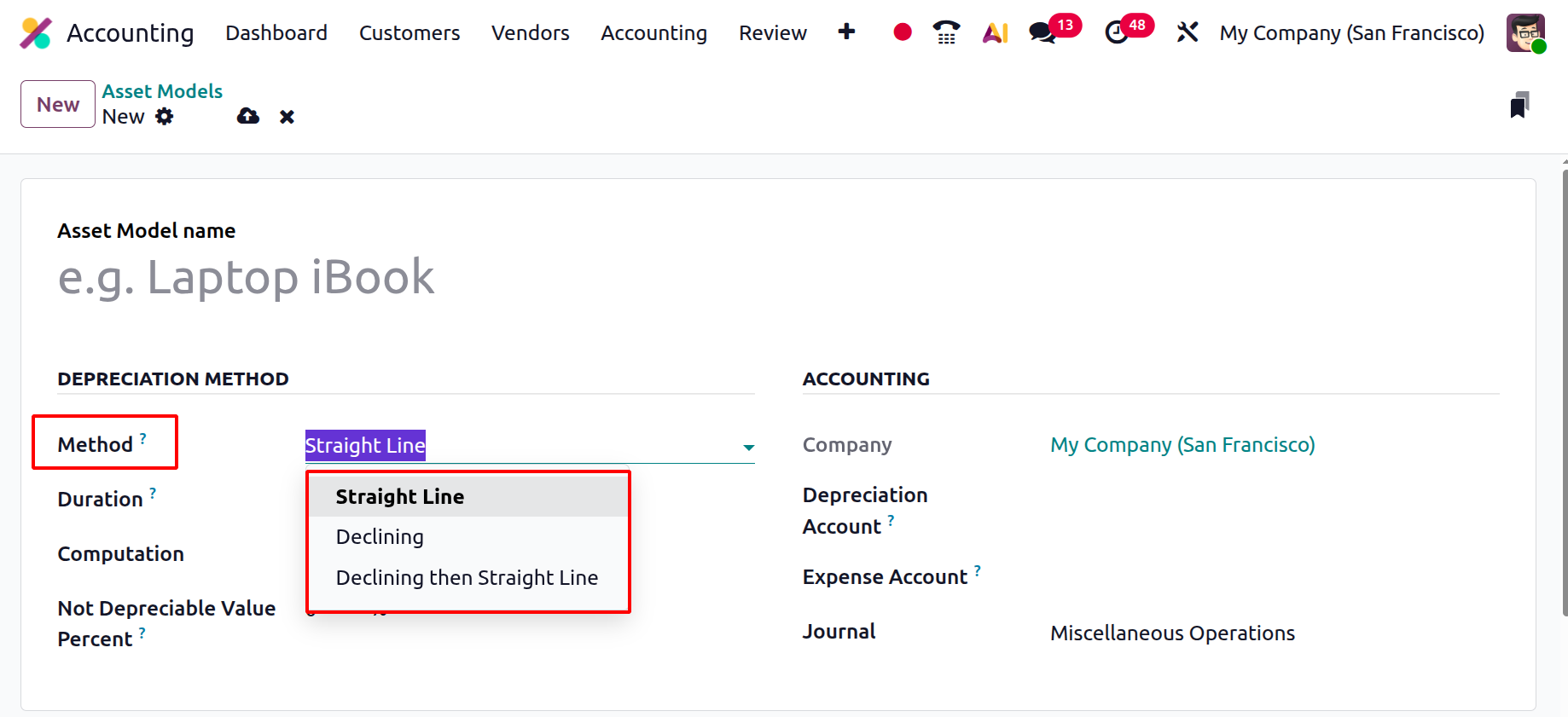1568x717 pixels.
Task: Open the conversations chat icon
Action: tap(1042, 33)
